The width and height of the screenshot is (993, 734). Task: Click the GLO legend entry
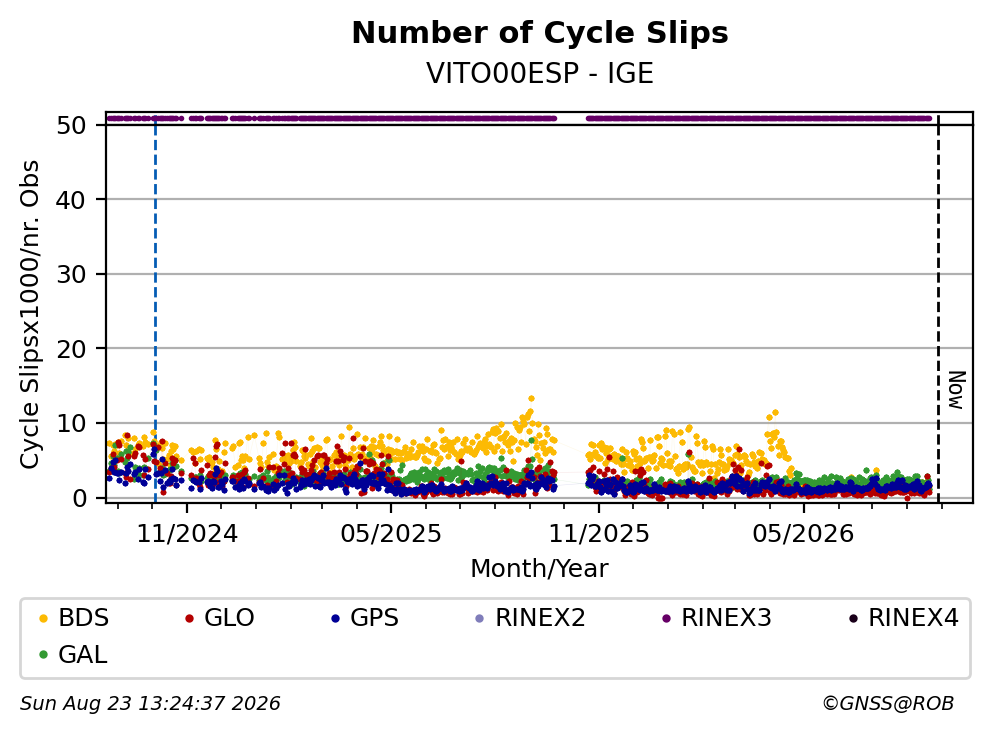pos(220,617)
